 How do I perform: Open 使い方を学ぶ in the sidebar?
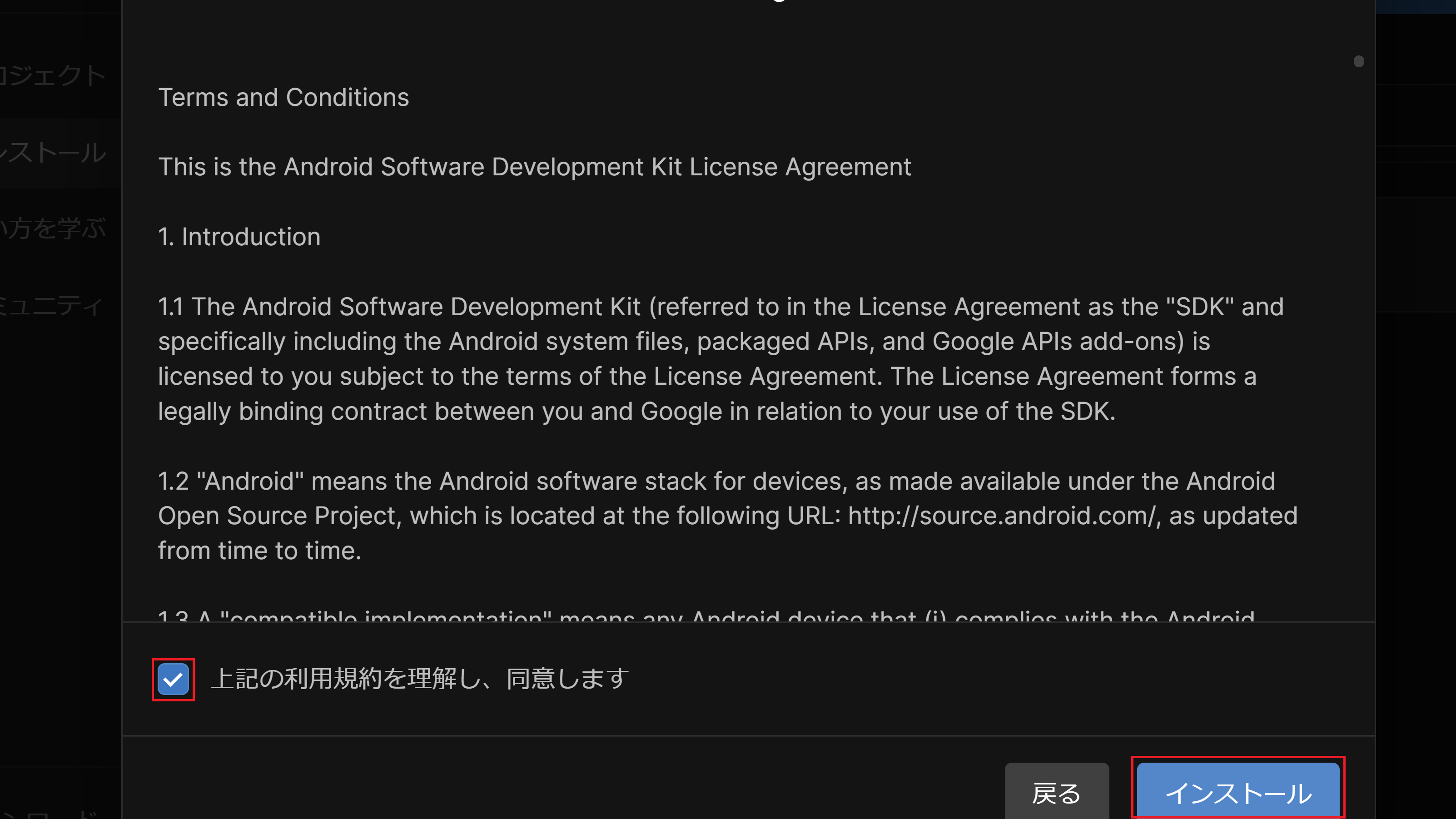pos(54,229)
